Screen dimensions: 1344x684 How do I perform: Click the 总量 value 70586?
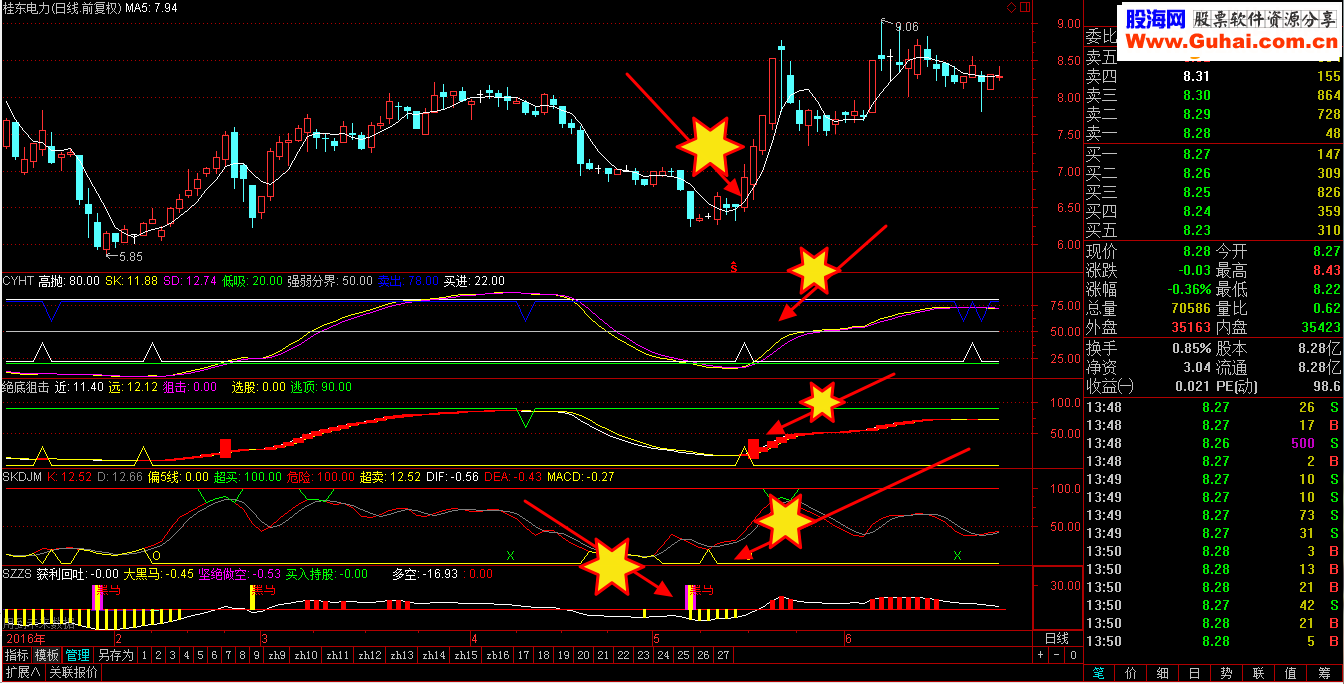tap(1190, 308)
